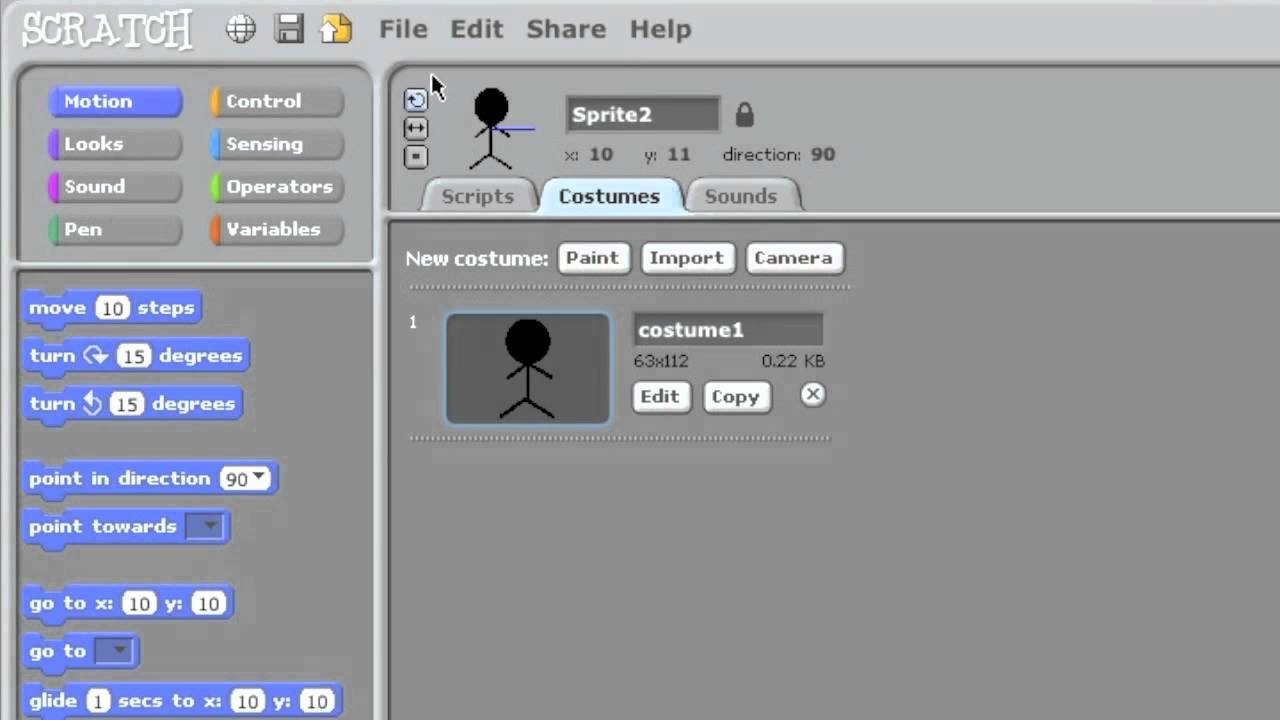Click degrees value in turn clockwise block
This screenshot has width=1280, height=720.
pyautogui.click(x=132, y=356)
